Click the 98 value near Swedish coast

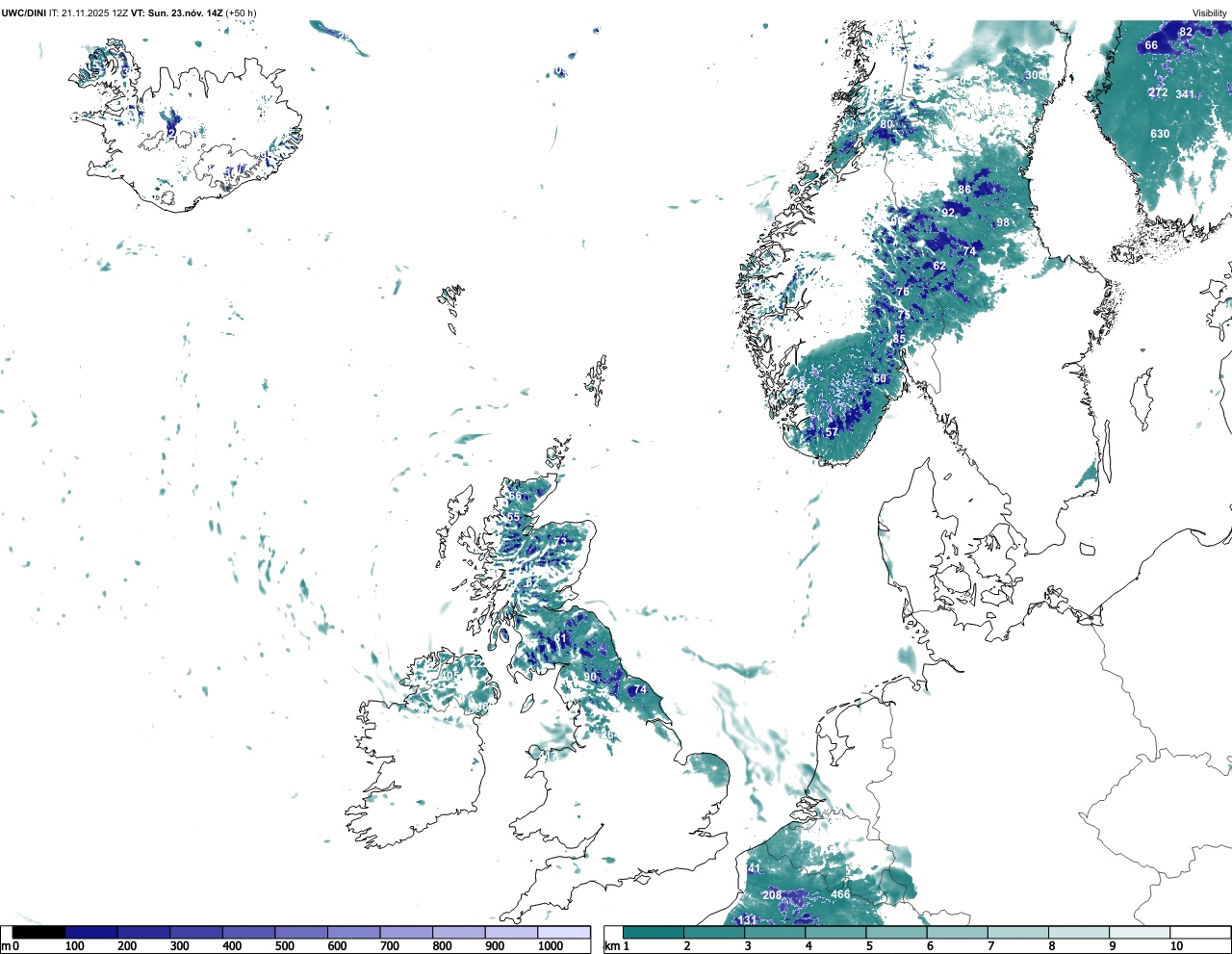point(1003,222)
